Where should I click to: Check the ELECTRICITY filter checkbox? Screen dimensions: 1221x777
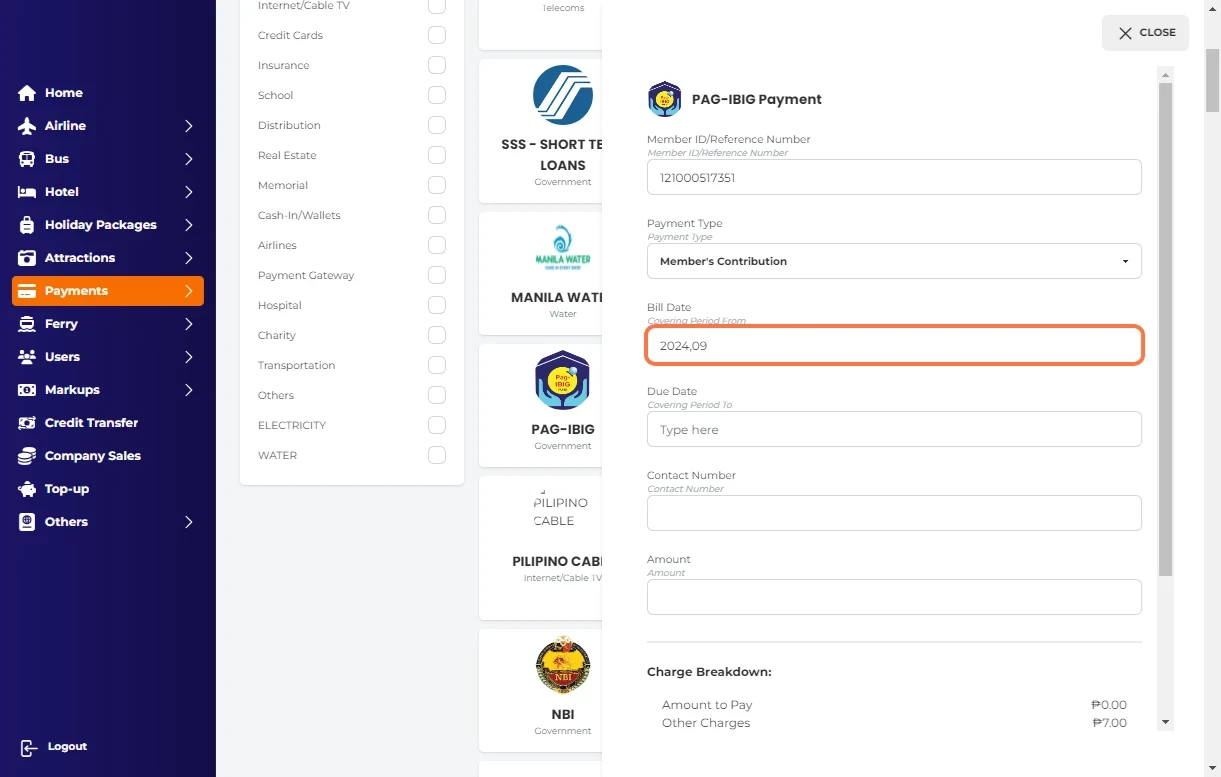[437, 425]
